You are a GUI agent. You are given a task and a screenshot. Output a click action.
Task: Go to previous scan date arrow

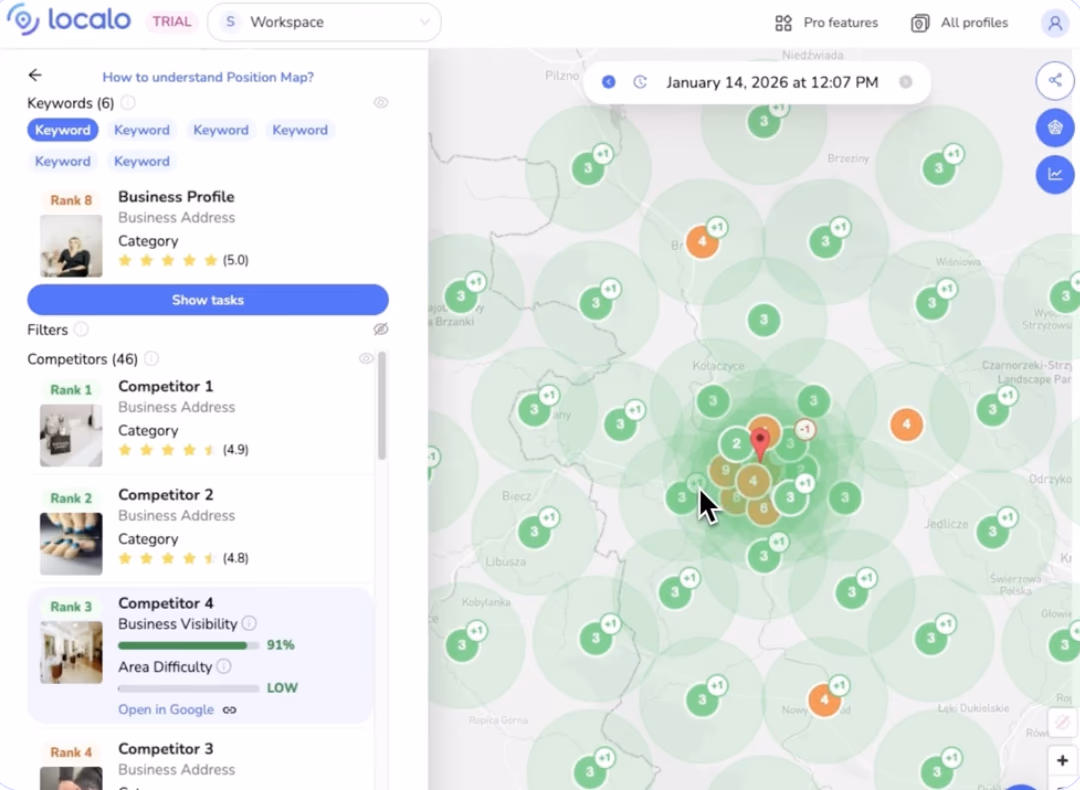coord(608,82)
